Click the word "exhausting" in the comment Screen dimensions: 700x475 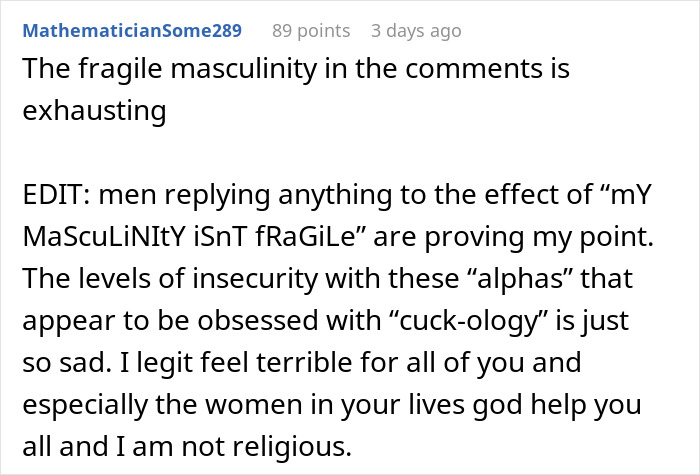[94, 111]
